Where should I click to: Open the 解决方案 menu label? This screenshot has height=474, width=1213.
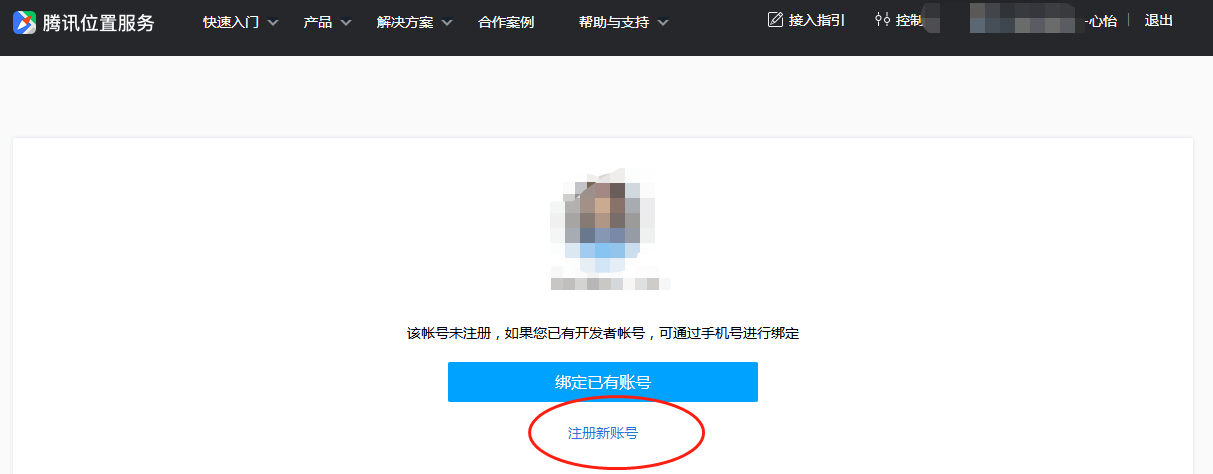tap(405, 22)
